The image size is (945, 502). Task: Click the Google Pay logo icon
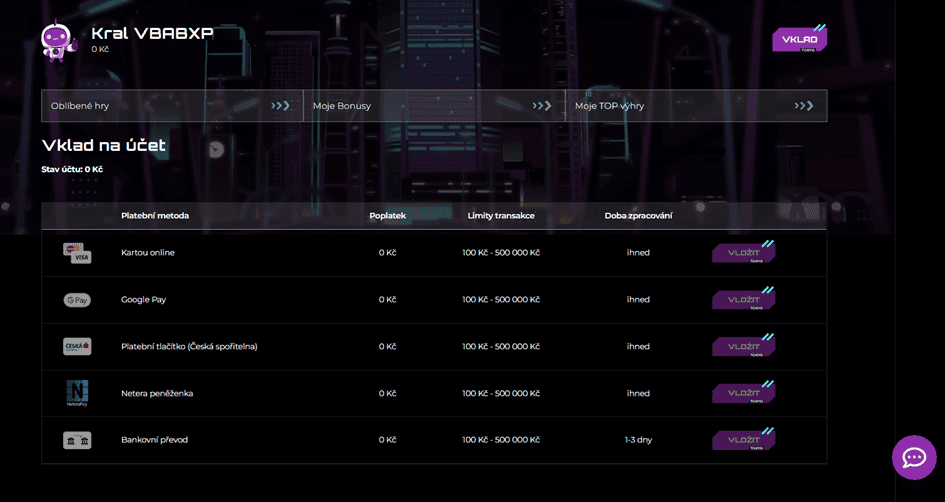click(77, 300)
